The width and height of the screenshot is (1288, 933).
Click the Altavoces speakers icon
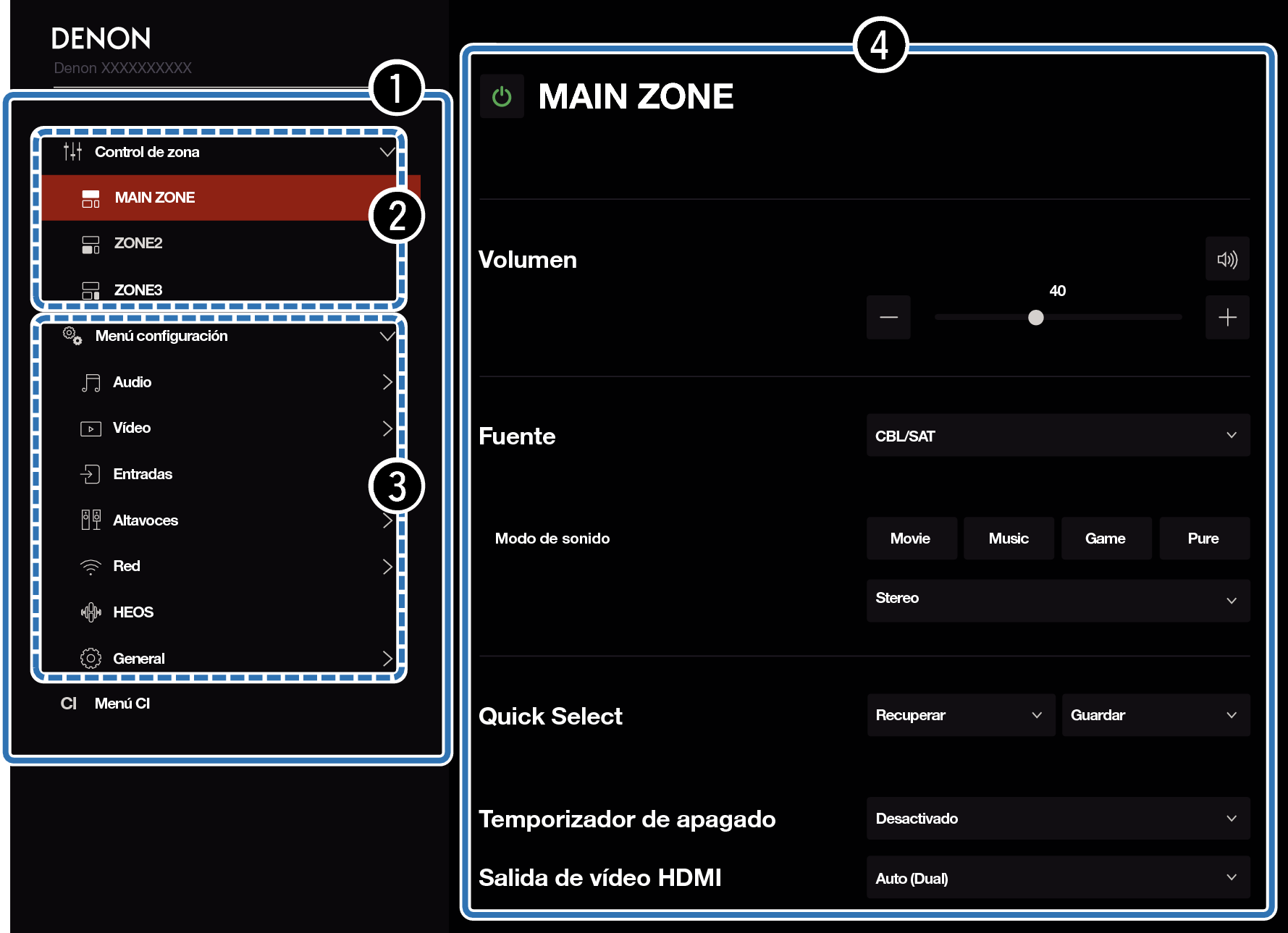[91, 520]
